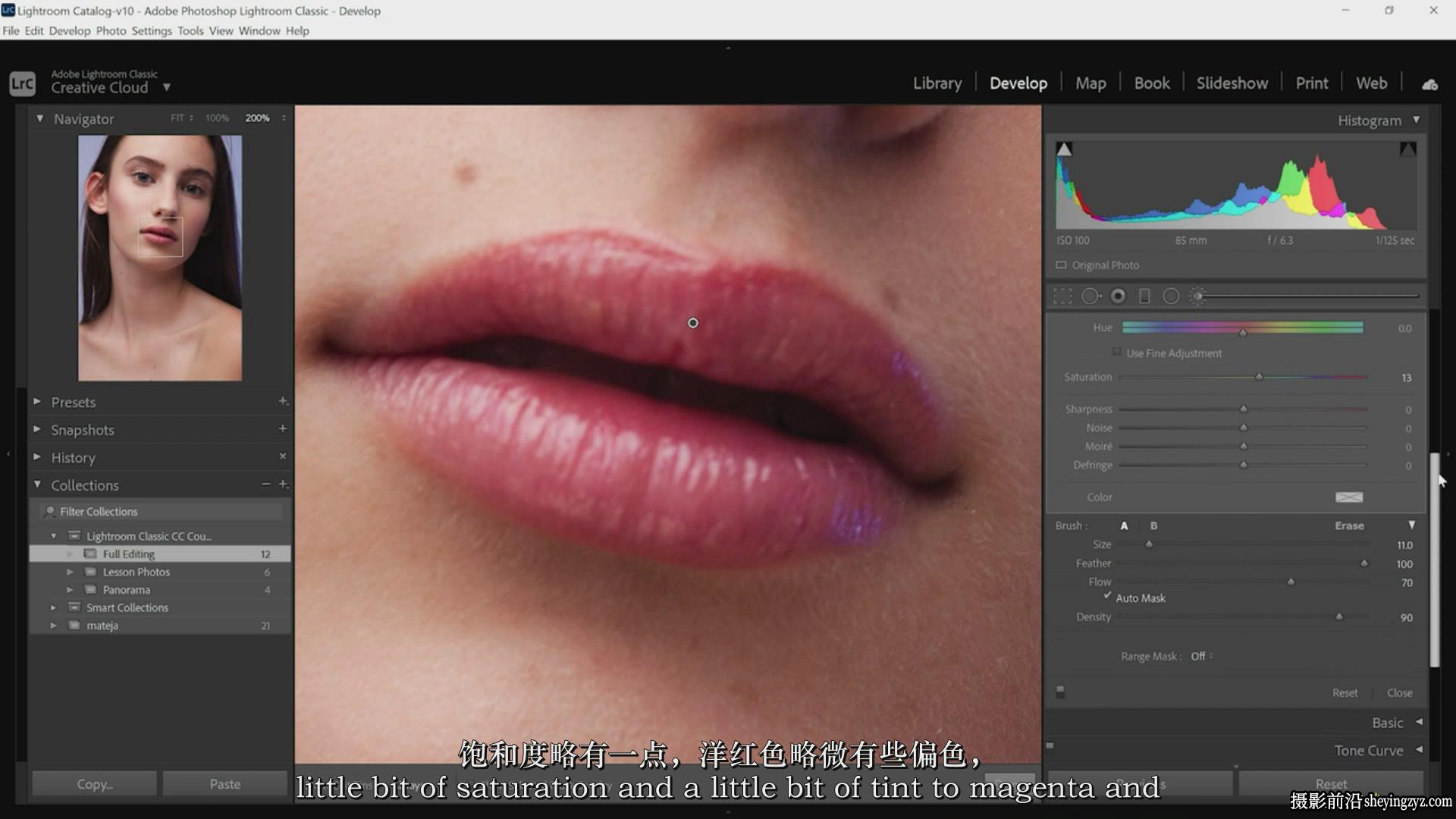Click the Smart Collections set icon
1456x819 pixels.
[74, 607]
